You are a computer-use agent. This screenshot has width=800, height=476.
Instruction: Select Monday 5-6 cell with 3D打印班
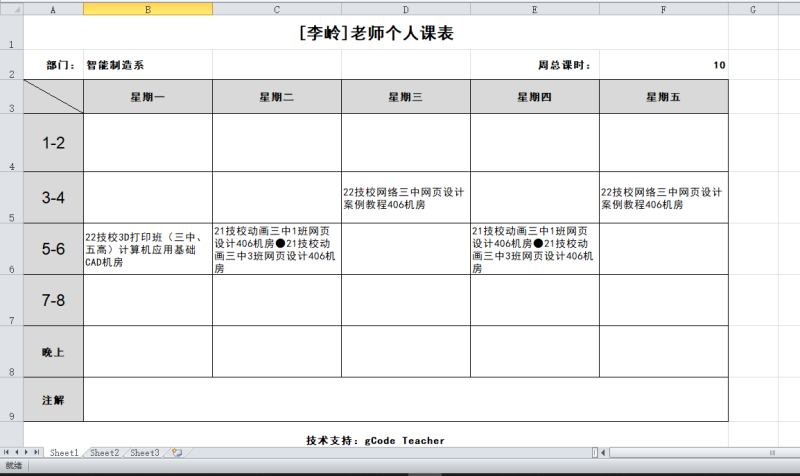click(x=148, y=249)
